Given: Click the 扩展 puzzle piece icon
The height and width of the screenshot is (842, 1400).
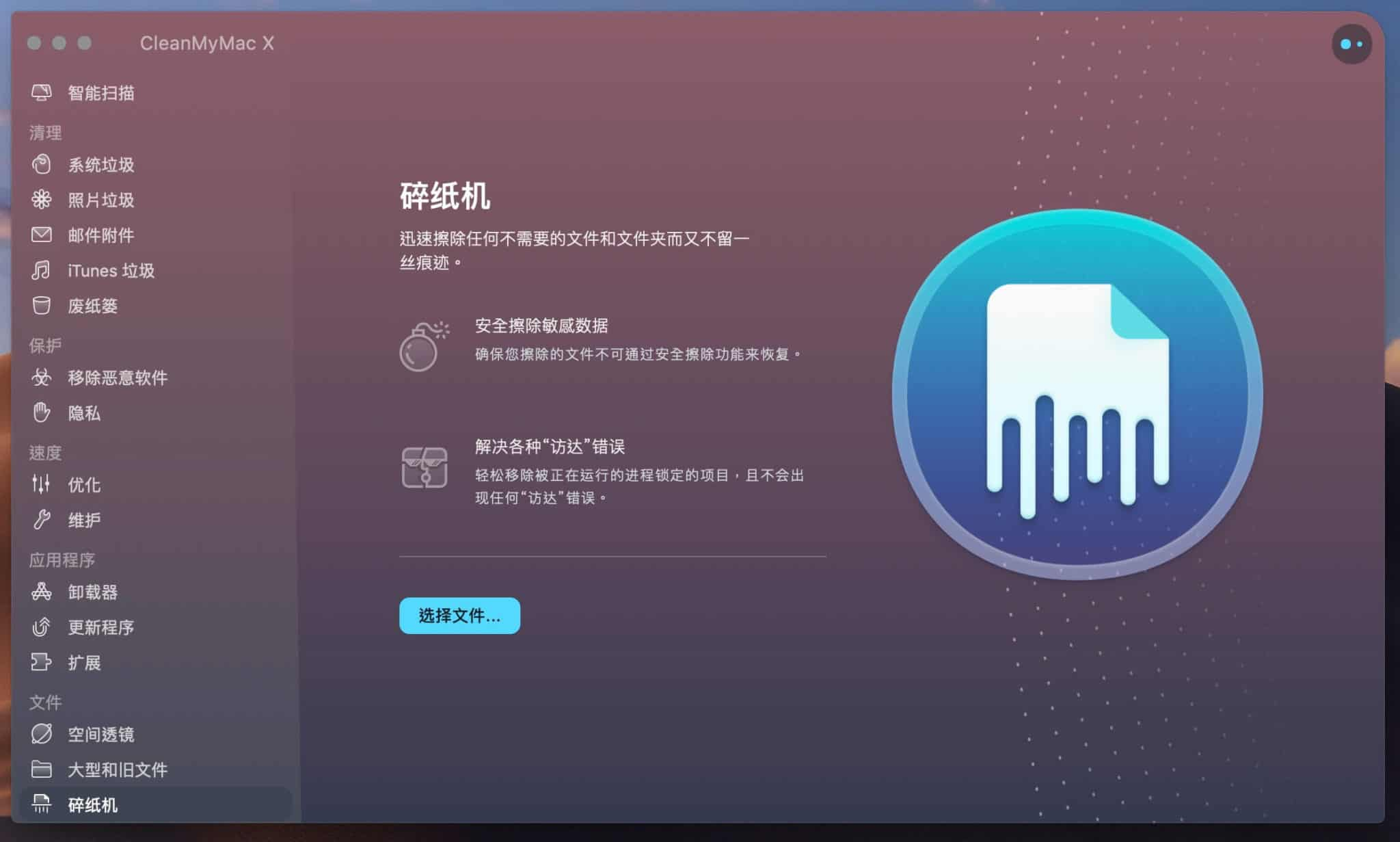Looking at the screenshot, I should tap(41, 662).
